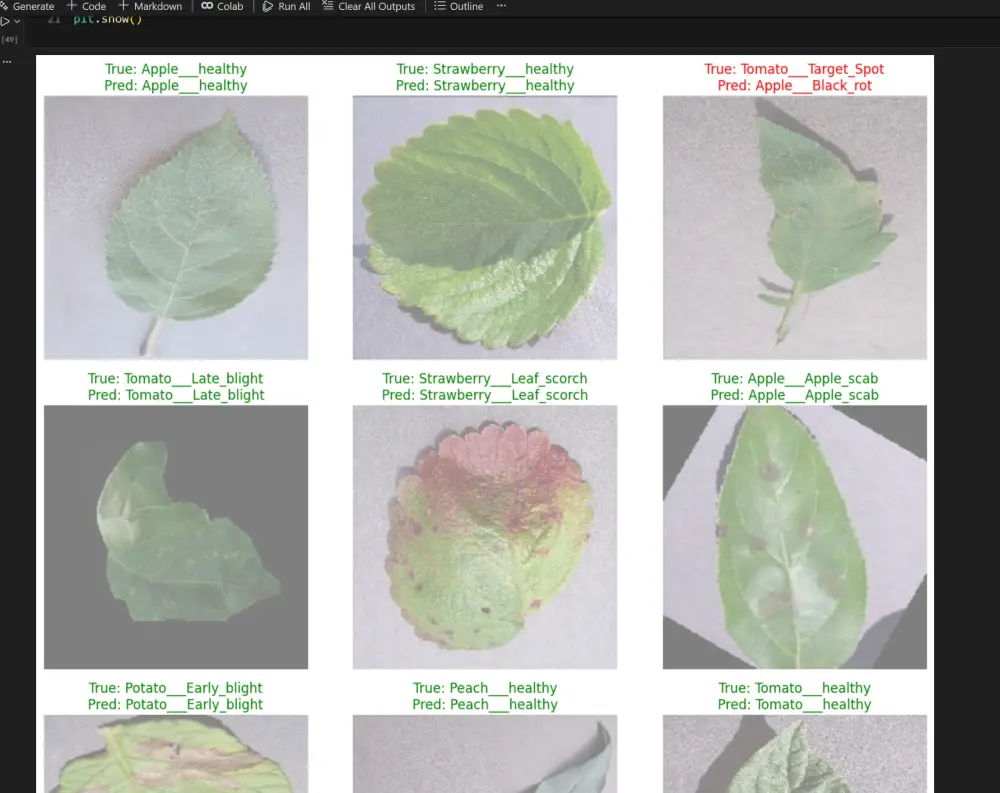
Task: Click the Colab infinity logo icon
Action: tap(207, 6)
